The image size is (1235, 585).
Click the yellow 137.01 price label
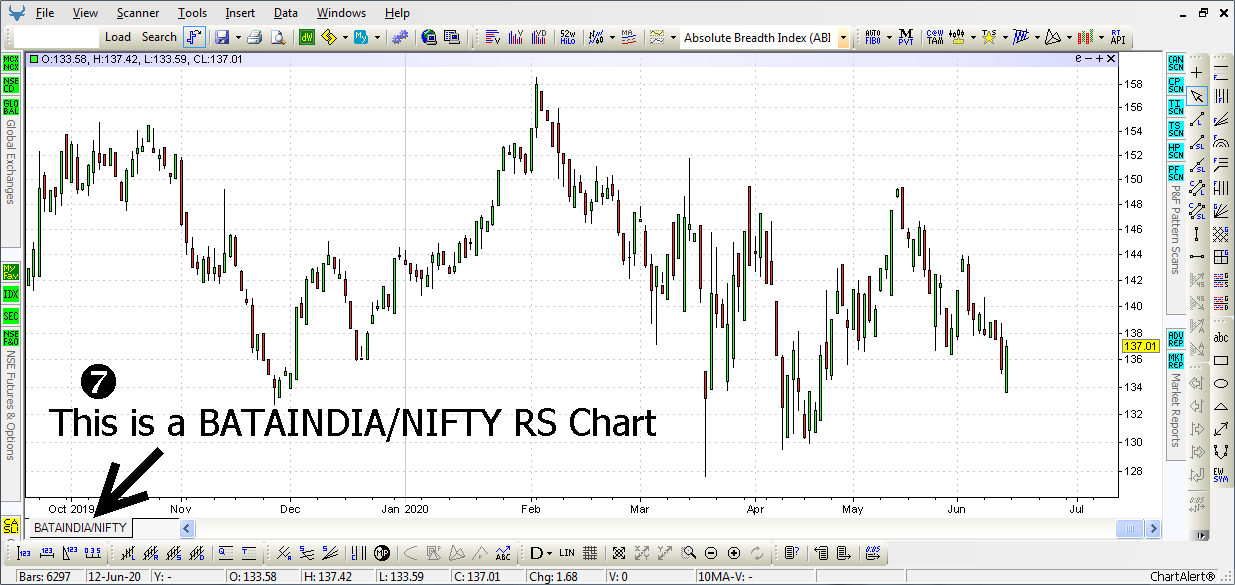point(1139,346)
